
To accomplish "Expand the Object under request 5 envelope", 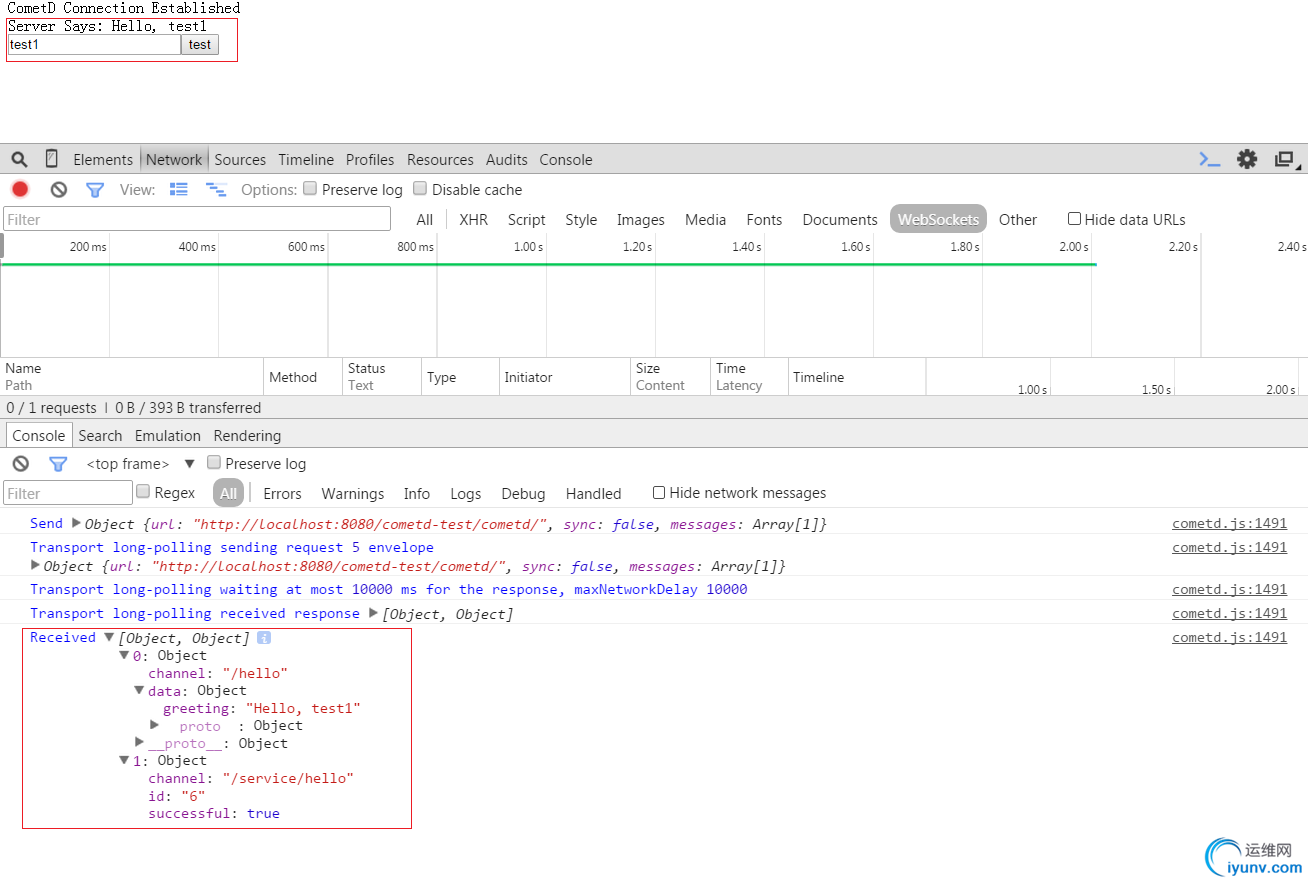I will pos(36,565).
